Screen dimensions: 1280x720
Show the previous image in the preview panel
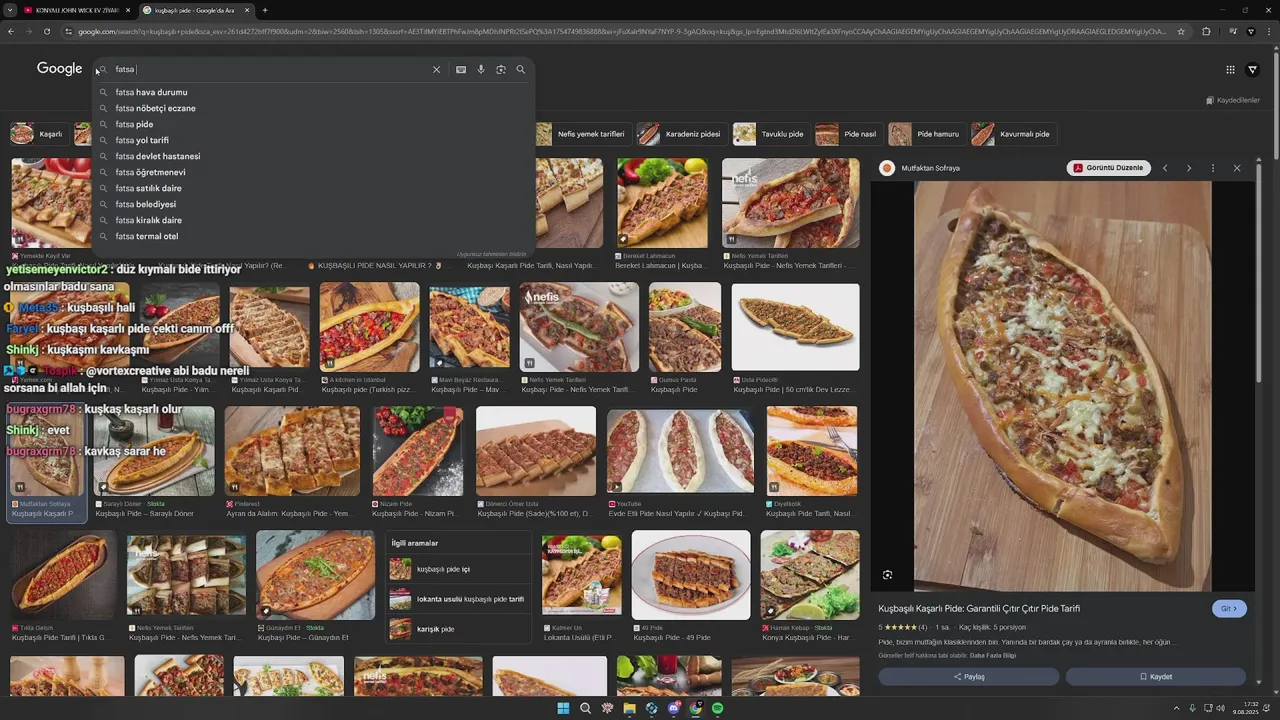tap(1165, 168)
